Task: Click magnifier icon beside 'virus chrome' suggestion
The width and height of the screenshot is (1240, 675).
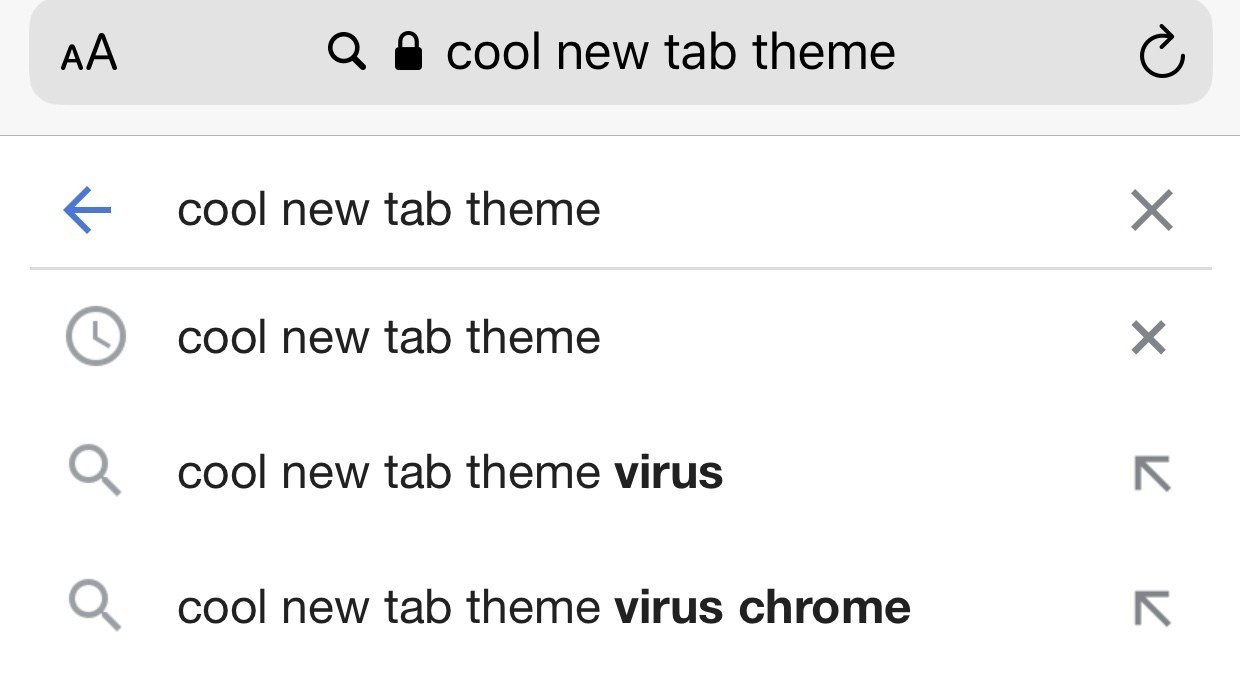Action: (95, 607)
